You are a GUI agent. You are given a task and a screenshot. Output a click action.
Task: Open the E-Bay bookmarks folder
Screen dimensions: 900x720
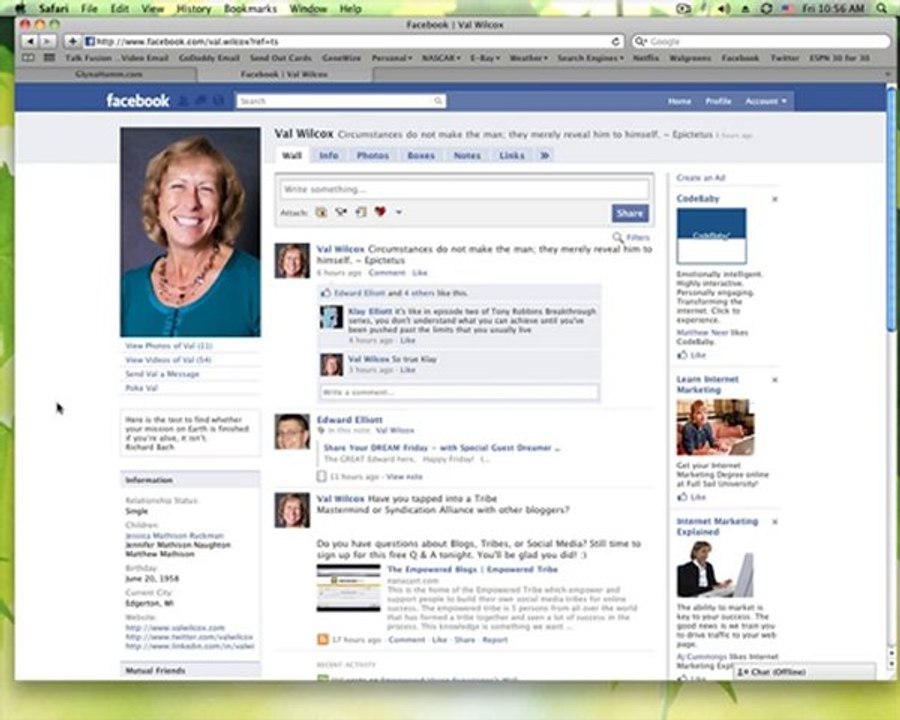tap(485, 58)
